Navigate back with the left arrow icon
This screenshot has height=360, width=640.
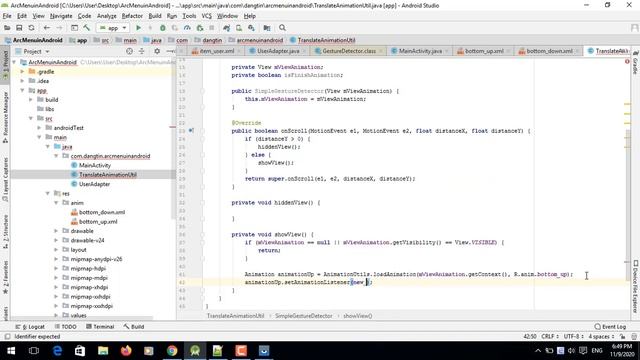coord(47,28)
